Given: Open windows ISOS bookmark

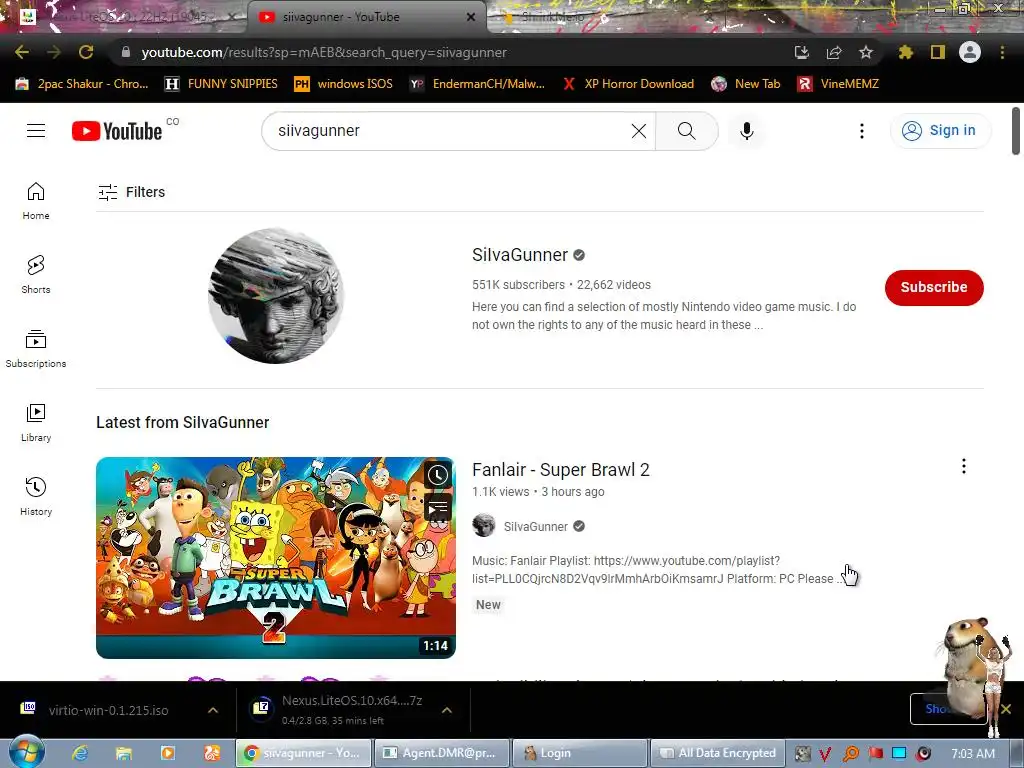Looking at the screenshot, I should click(x=344, y=84).
